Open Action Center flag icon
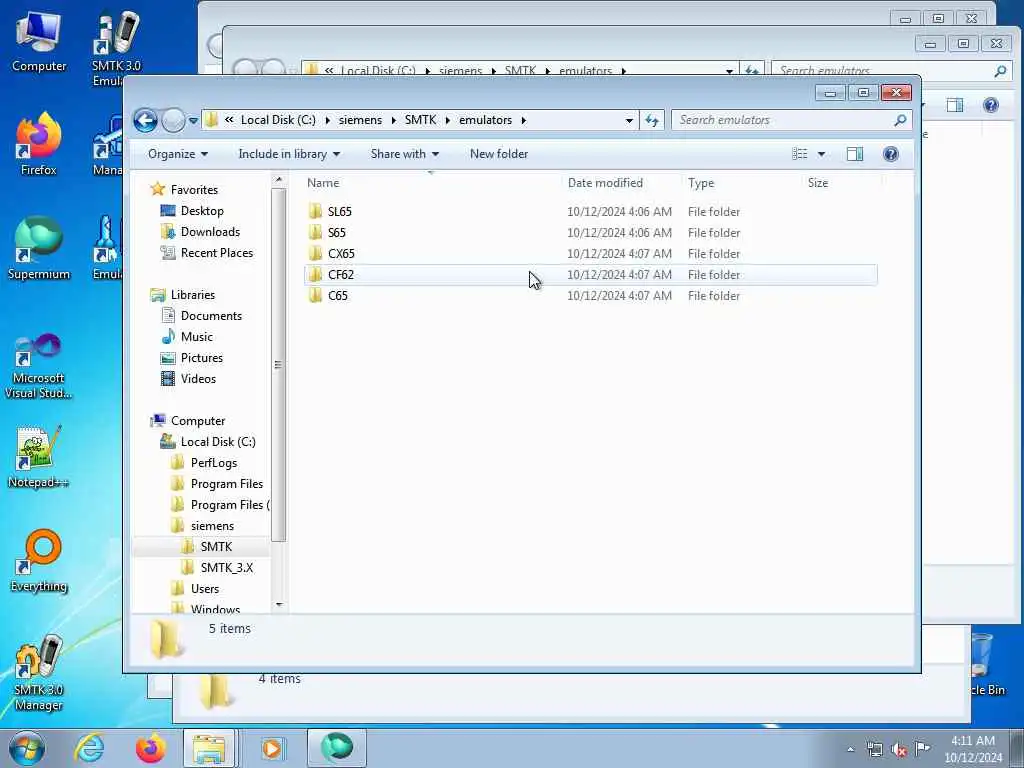 922,748
